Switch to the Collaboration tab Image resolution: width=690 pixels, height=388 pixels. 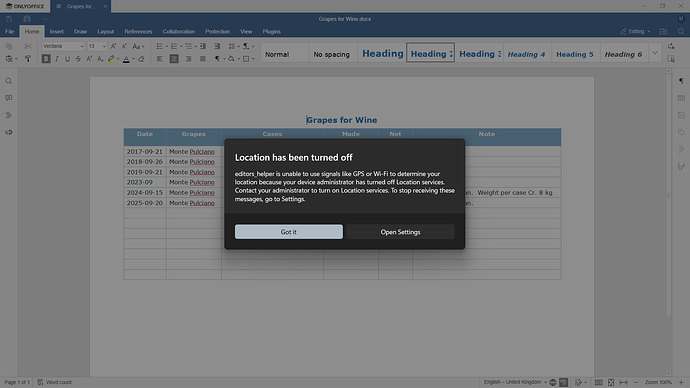(x=179, y=32)
